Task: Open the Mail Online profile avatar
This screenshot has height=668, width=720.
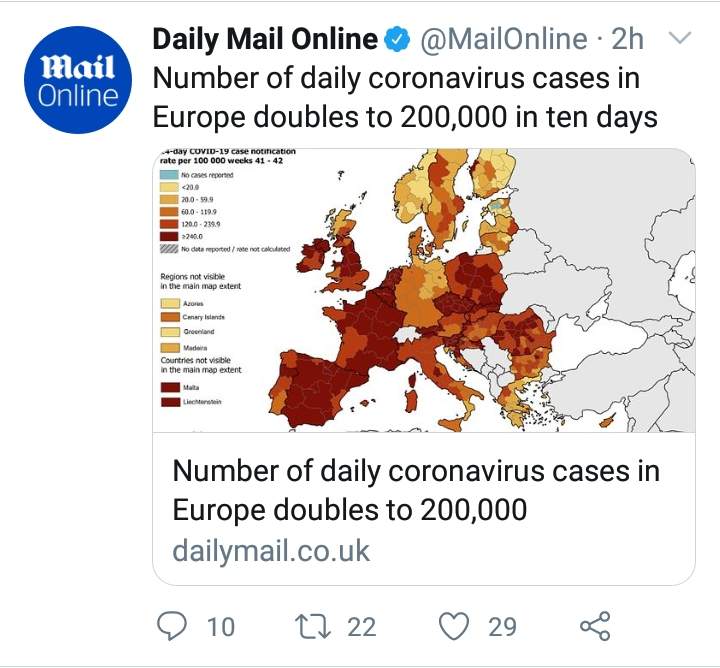Action: pos(78,80)
